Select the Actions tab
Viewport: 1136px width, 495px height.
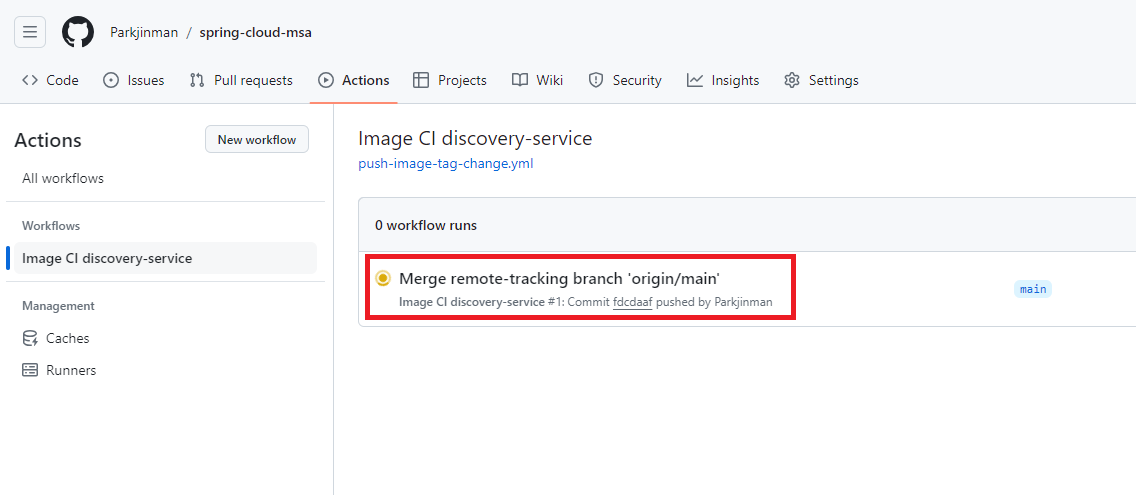pos(354,80)
